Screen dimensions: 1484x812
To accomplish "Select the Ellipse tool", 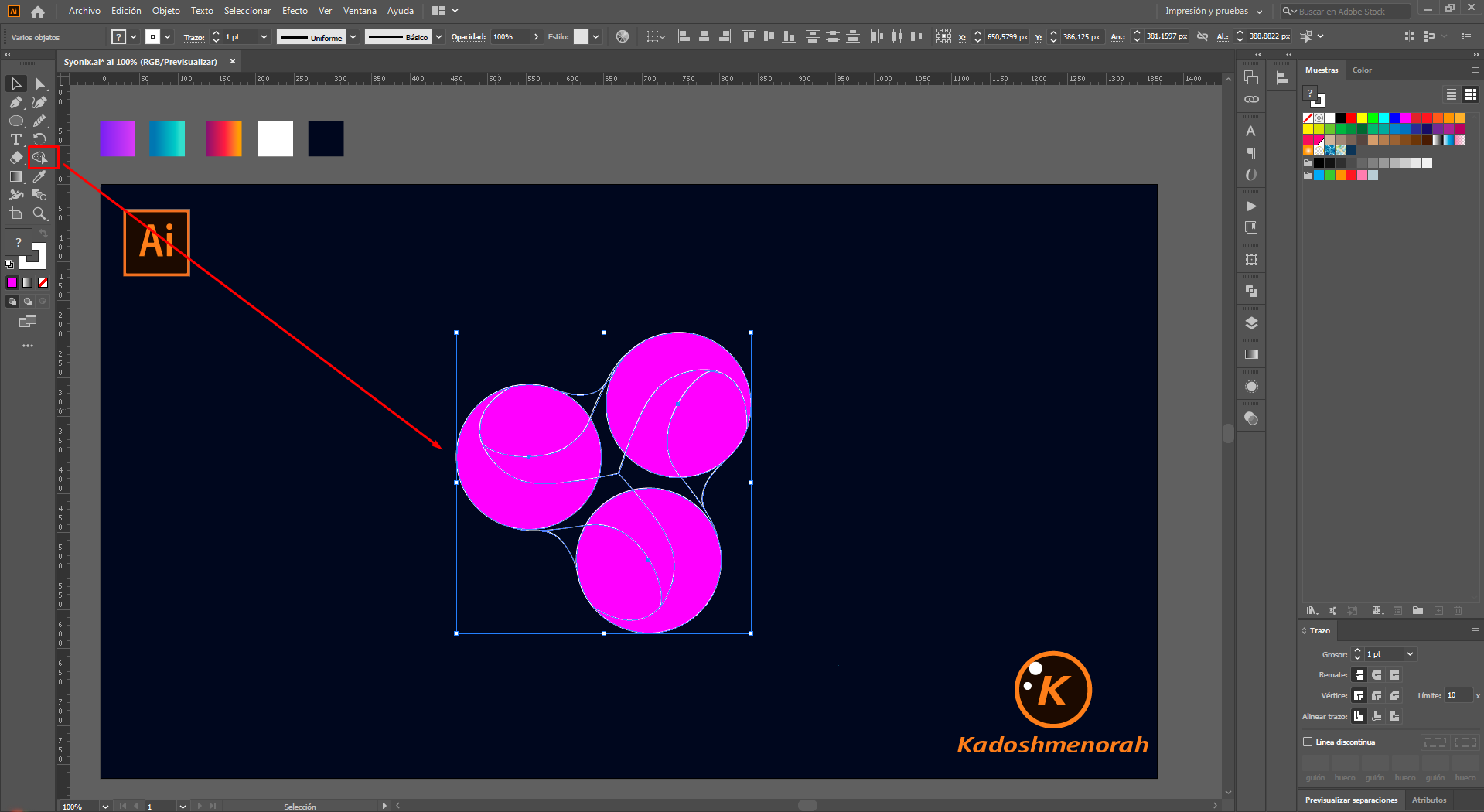I will coord(16,121).
